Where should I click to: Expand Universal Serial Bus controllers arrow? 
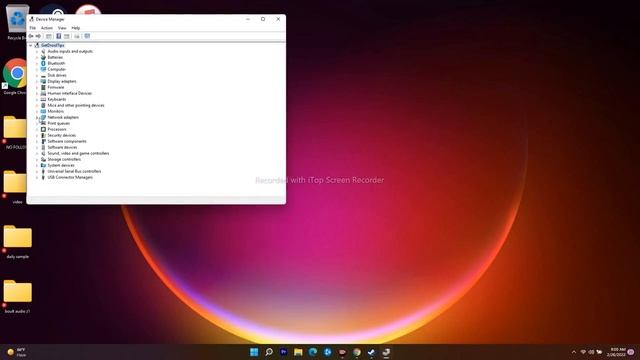click(37, 171)
